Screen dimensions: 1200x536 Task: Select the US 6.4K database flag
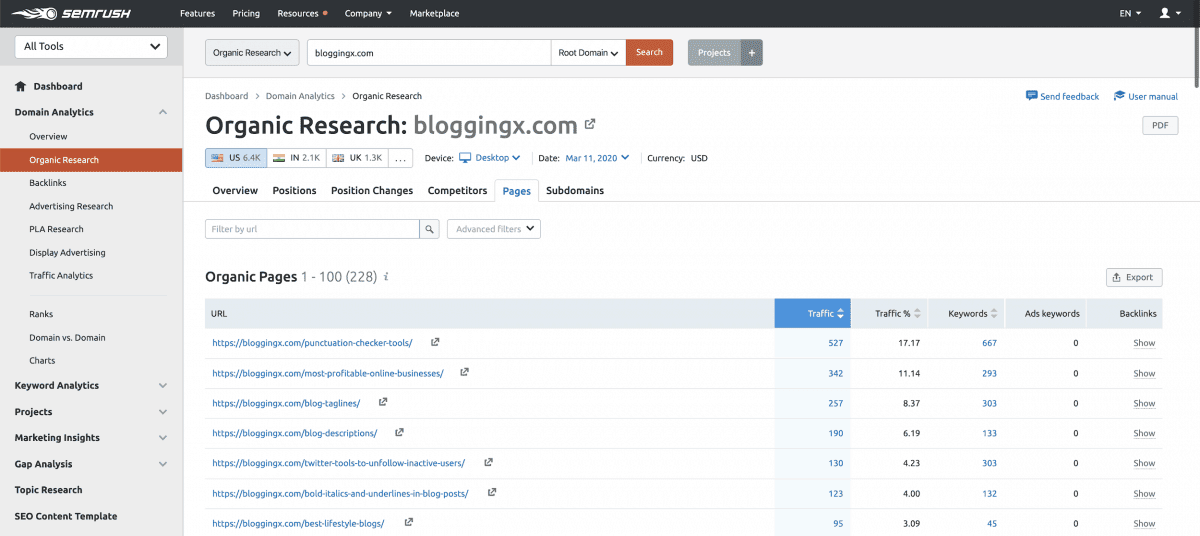pyautogui.click(x=236, y=158)
